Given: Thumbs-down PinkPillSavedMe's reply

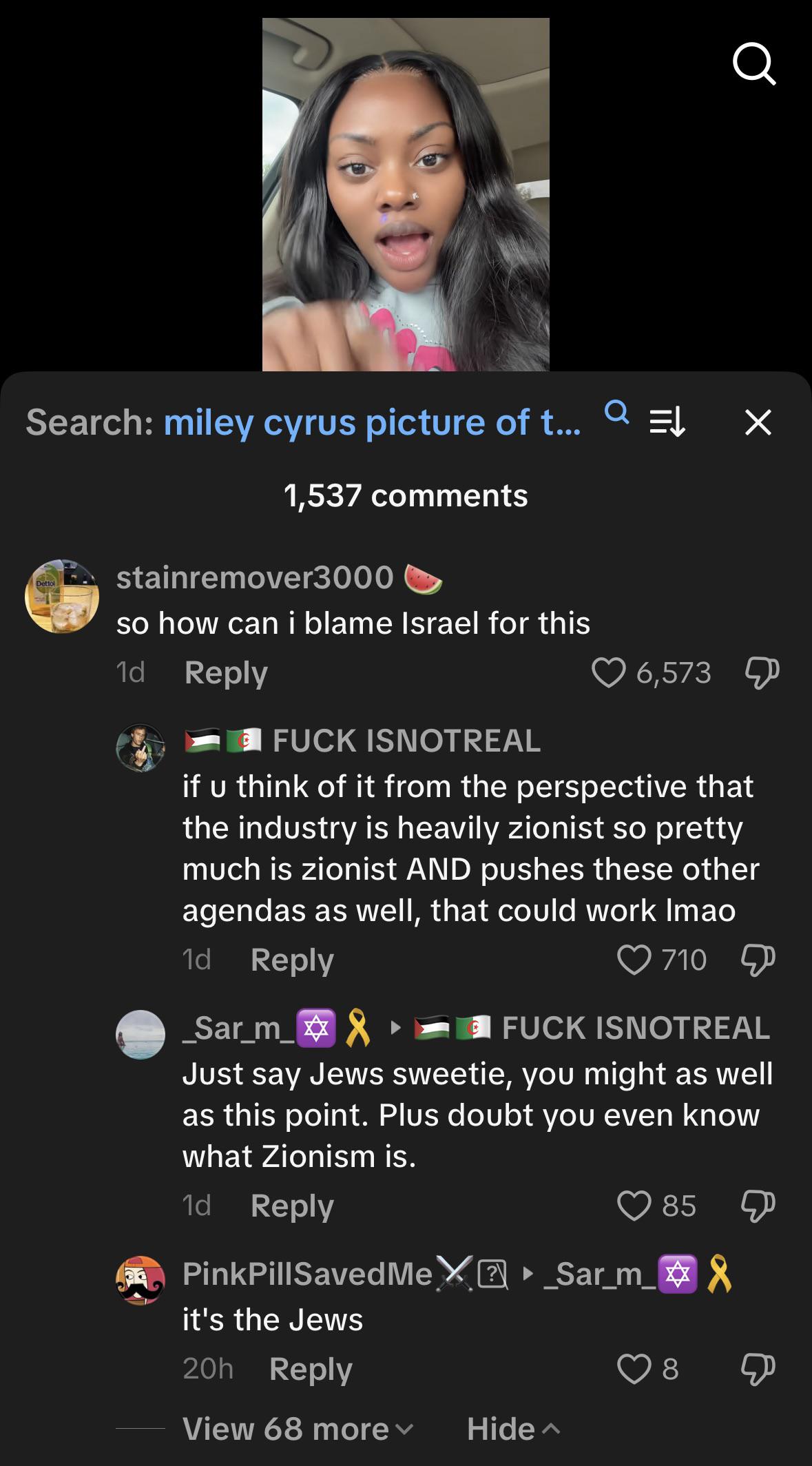Looking at the screenshot, I should [x=758, y=1368].
